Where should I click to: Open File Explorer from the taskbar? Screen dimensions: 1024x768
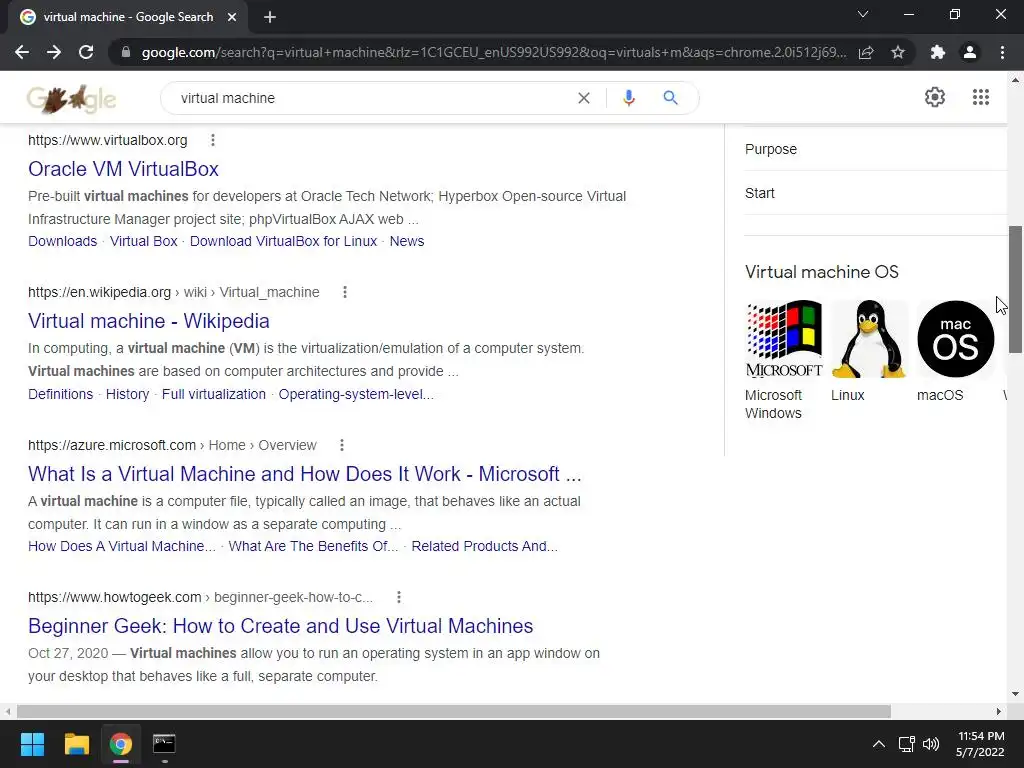tap(76, 744)
